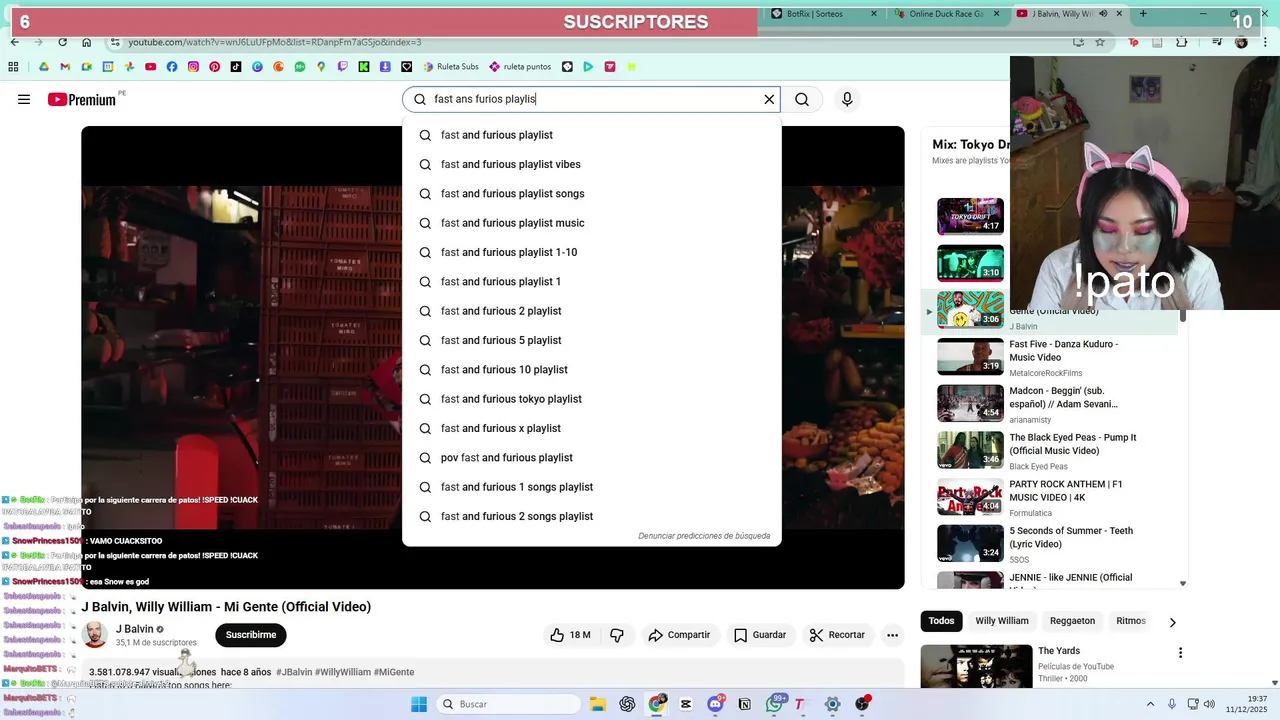Open three-dot menu for The Yards
1280x720 pixels.
click(x=1180, y=653)
